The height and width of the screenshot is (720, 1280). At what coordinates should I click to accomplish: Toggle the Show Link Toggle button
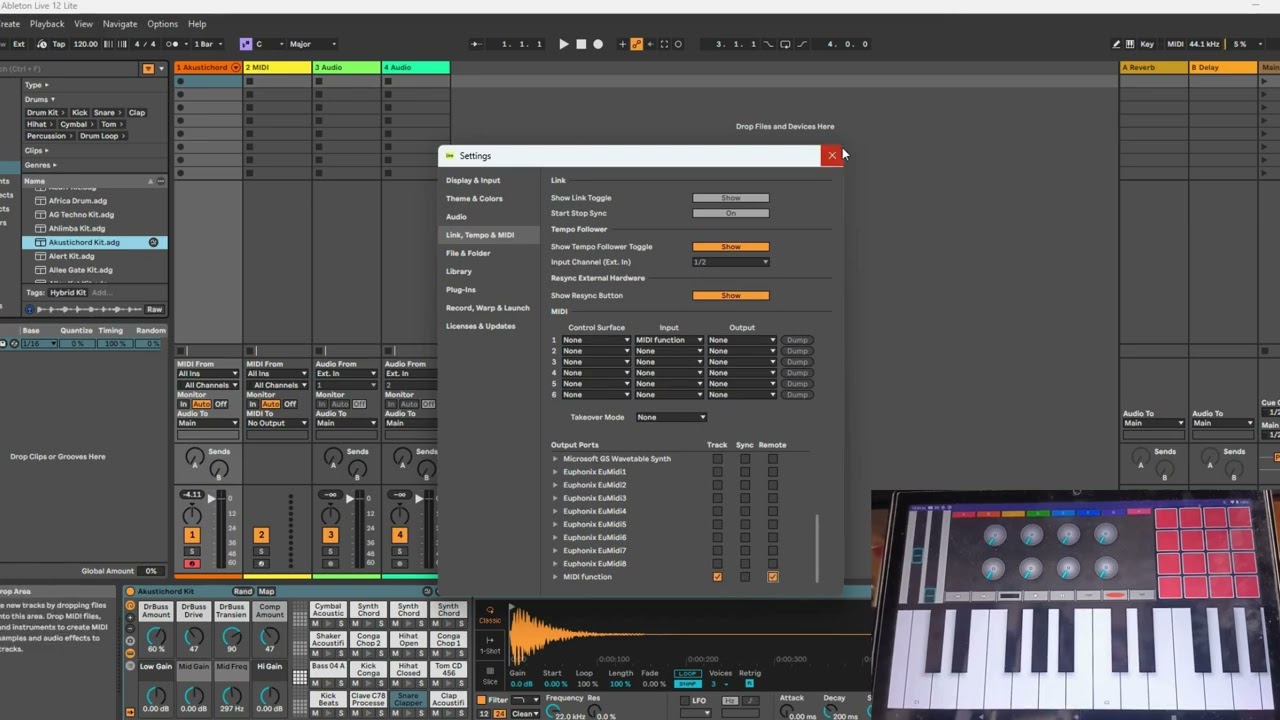click(731, 198)
